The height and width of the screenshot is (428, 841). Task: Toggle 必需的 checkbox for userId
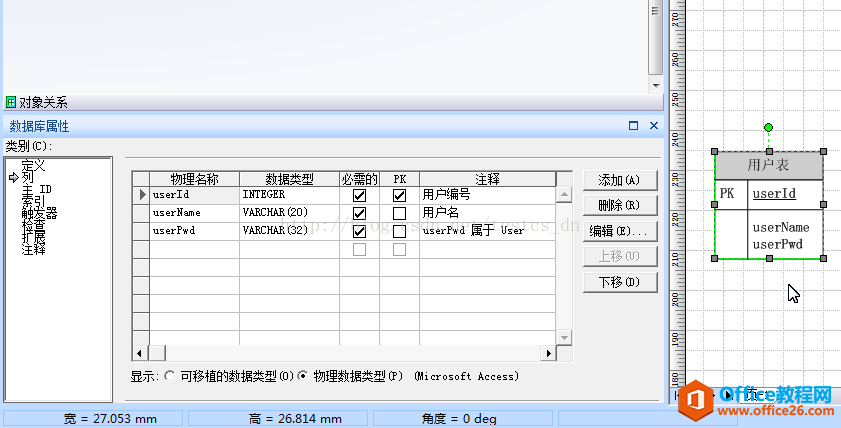(x=359, y=195)
